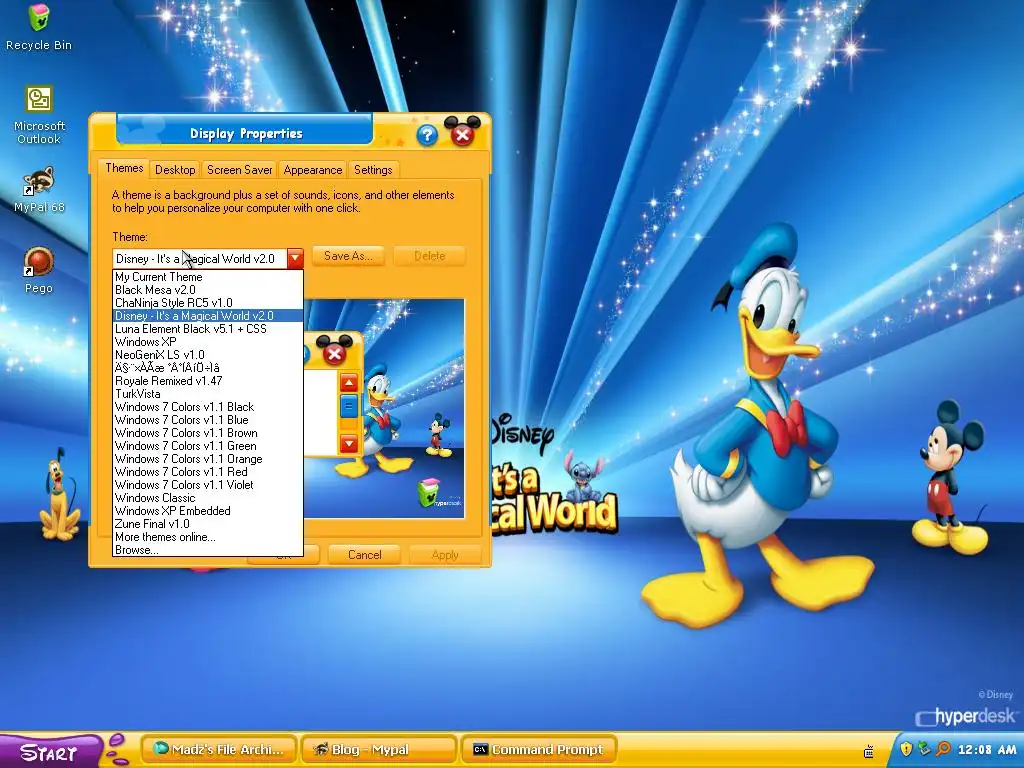Screen dimensions: 1024x768
Task: Open the Pego desktop shortcut
Action: point(39,270)
